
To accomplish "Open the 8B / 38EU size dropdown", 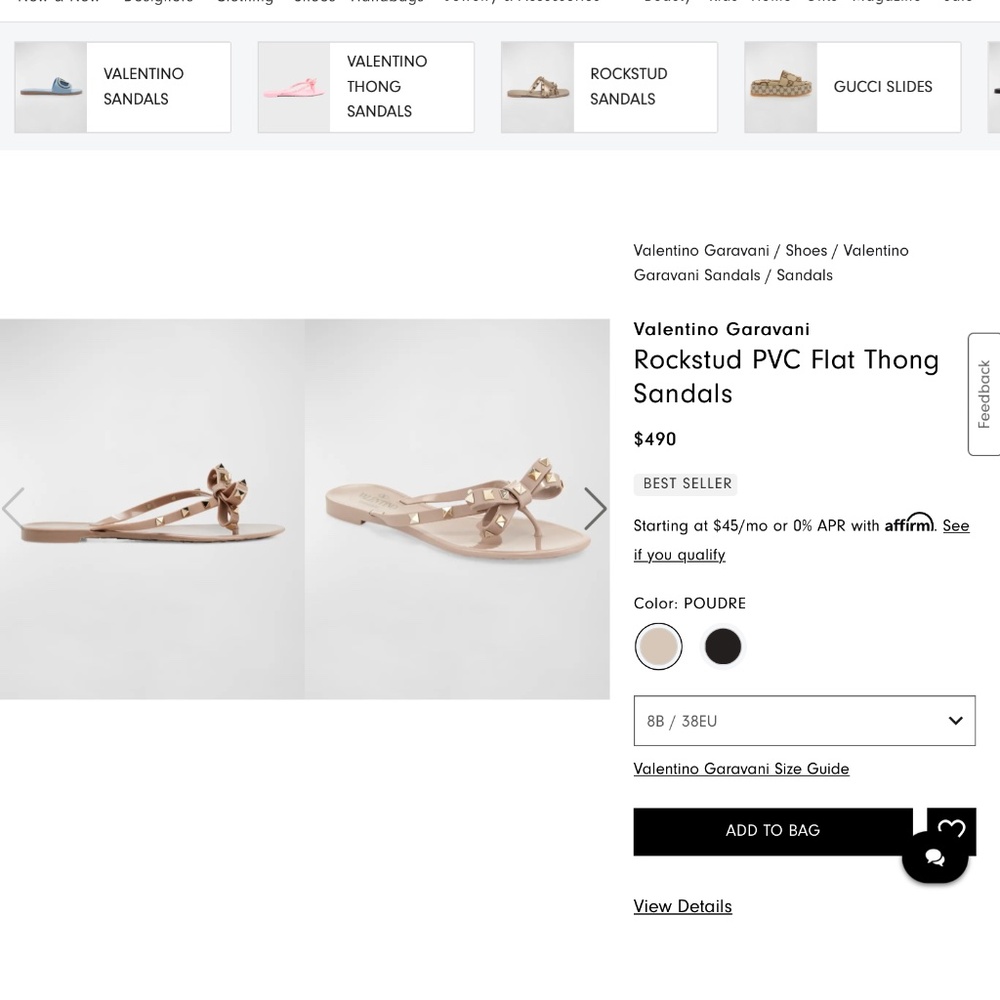I will coord(804,720).
